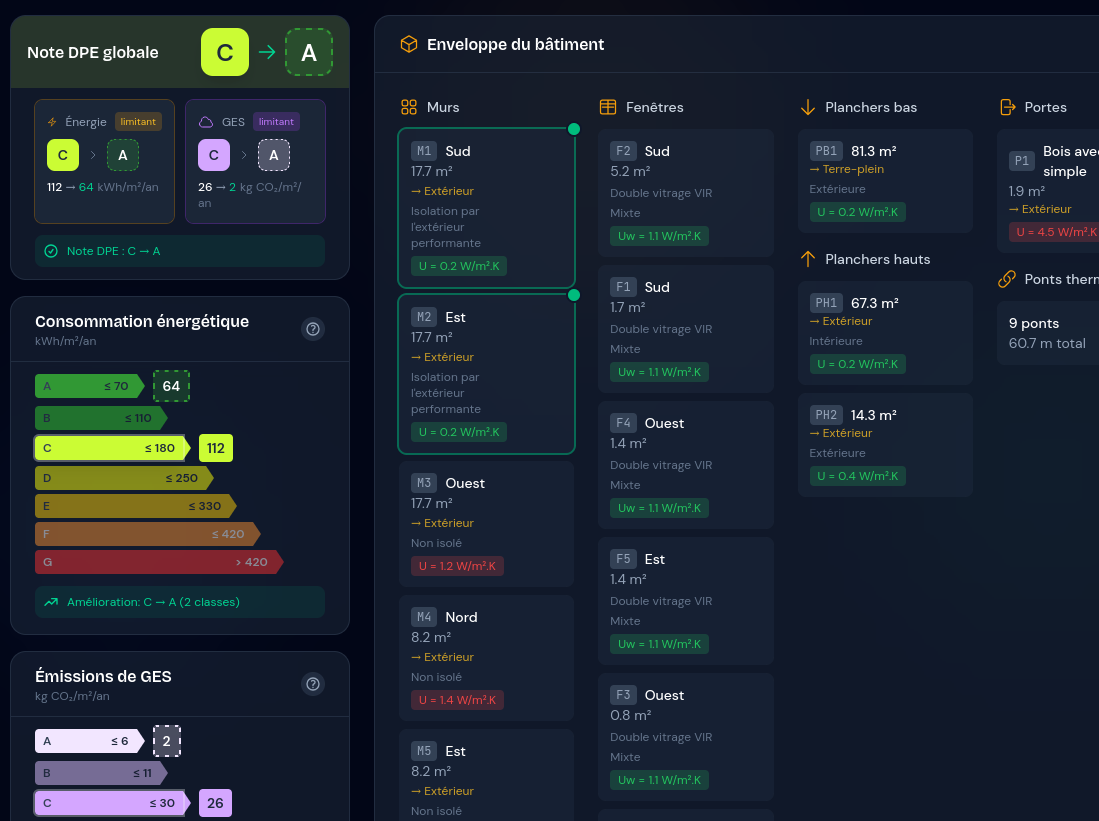The image size is (1099, 821).
Task: Click the Planchers bas down-arrow icon
Action: (808, 107)
